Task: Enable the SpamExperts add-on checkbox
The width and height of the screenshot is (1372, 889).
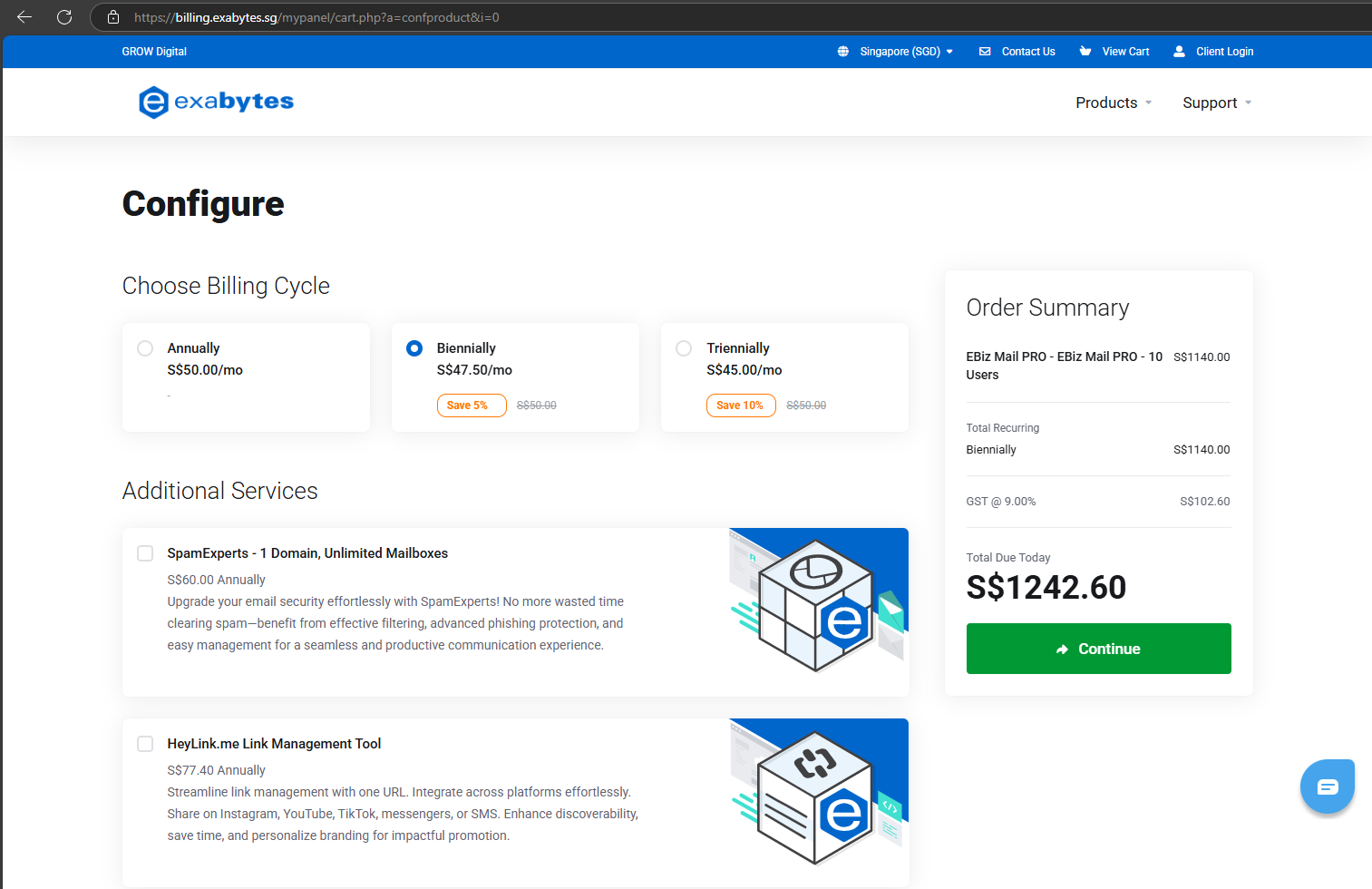Action: click(x=145, y=553)
